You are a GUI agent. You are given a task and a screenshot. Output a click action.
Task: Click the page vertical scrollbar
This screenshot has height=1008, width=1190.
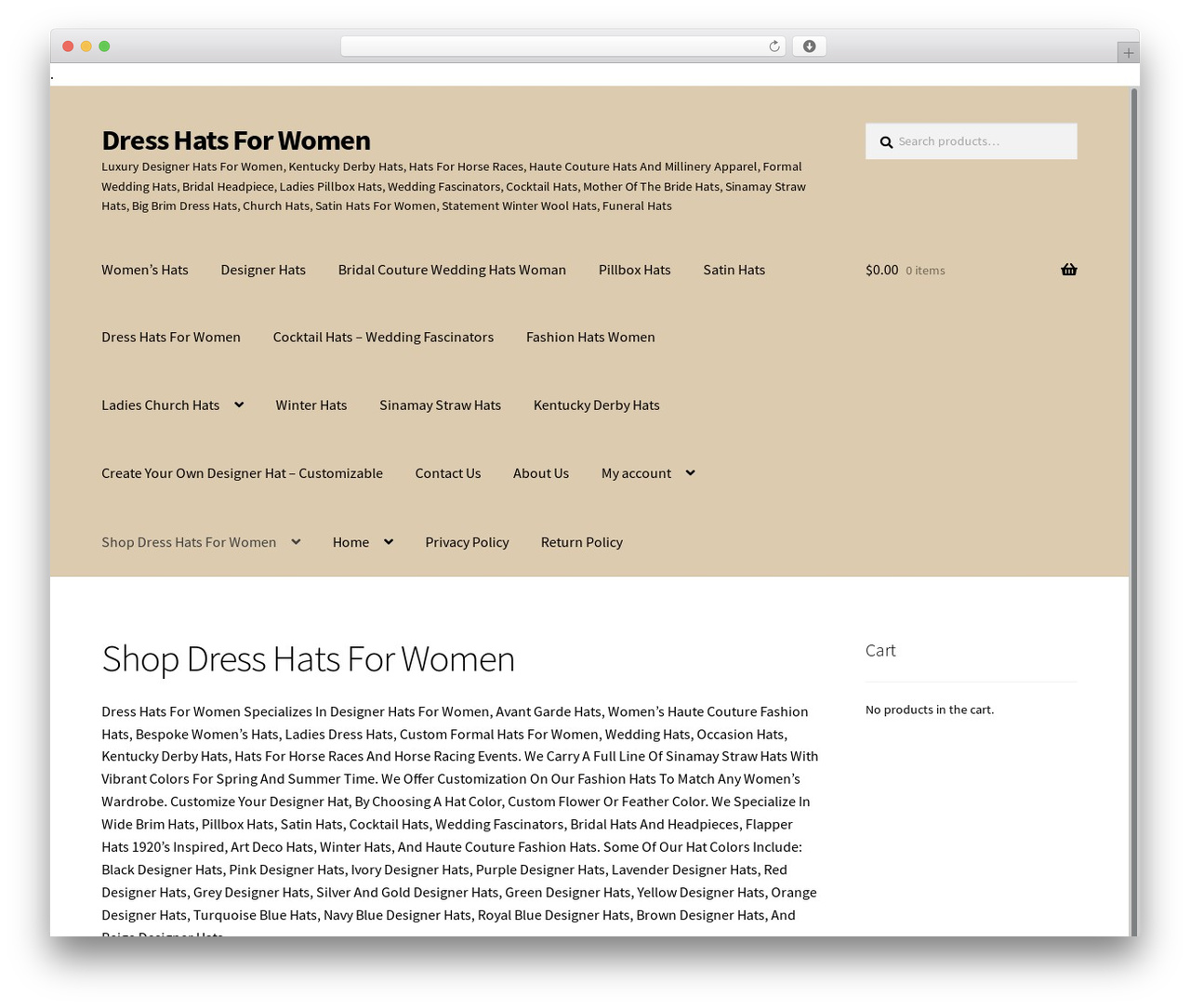(x=1133, y=511)
